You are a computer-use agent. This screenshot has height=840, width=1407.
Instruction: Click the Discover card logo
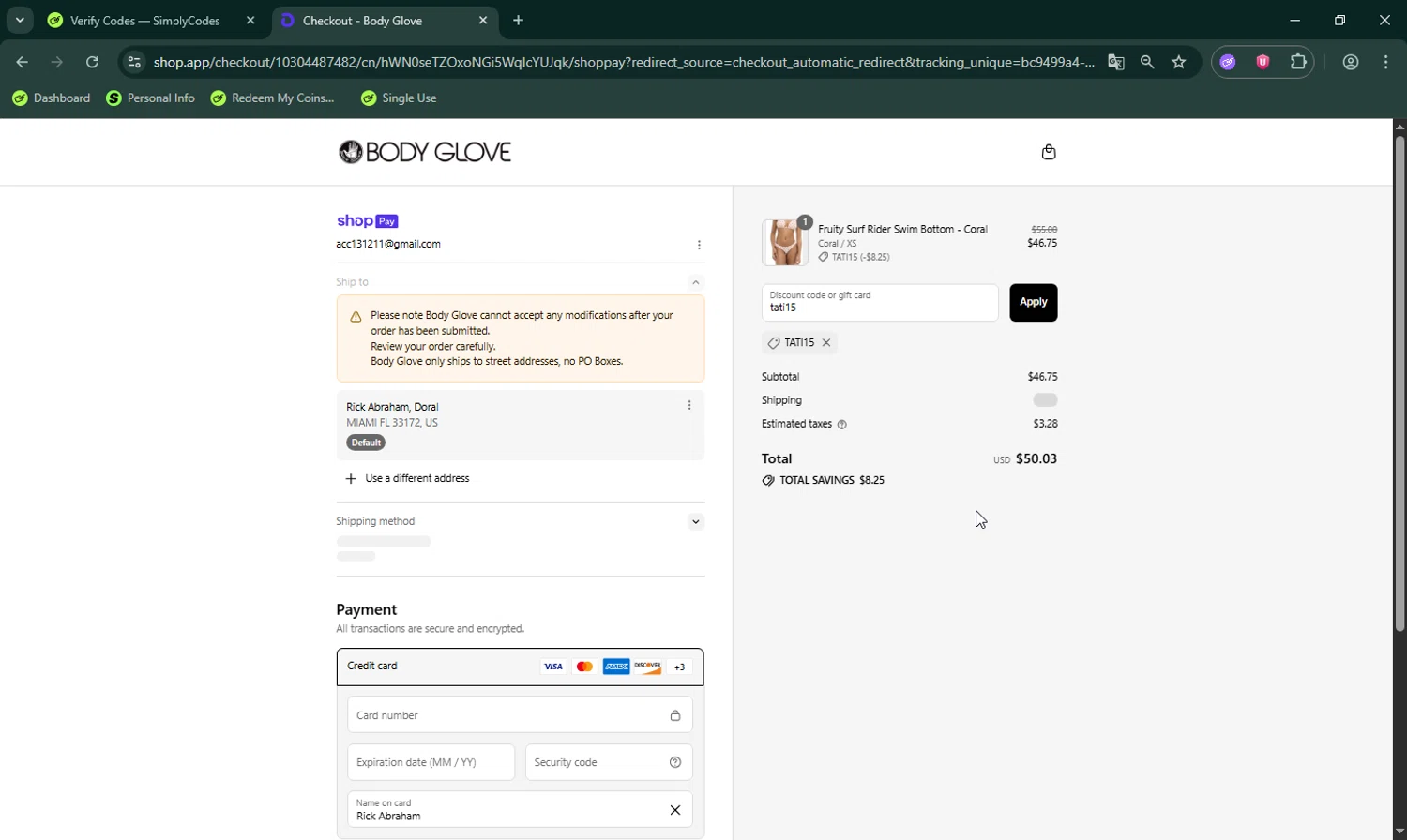[x=647, y=667]
